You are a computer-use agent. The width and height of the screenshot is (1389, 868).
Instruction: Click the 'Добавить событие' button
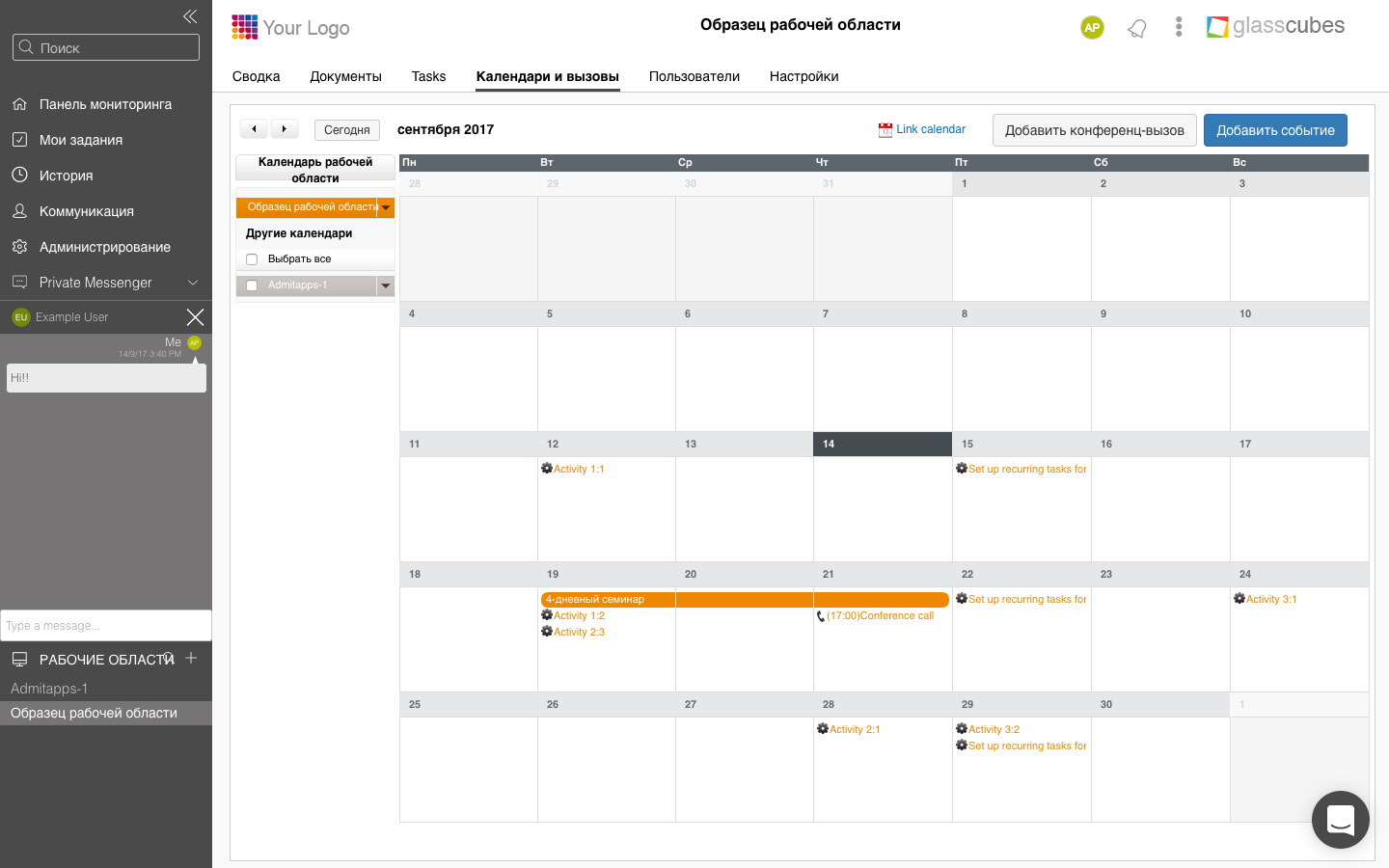click(x=1275, y=130)
